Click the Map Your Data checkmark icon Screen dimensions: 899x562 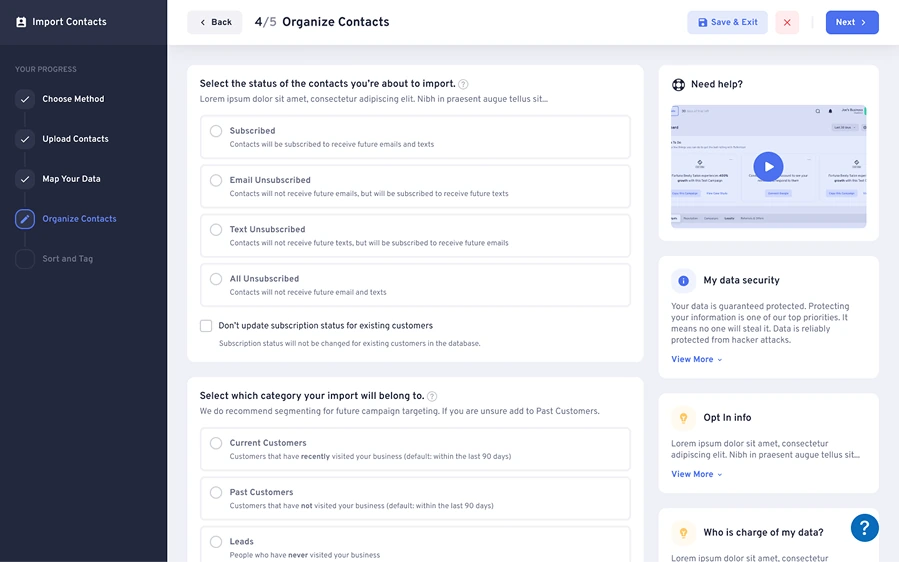coord(25,179)
